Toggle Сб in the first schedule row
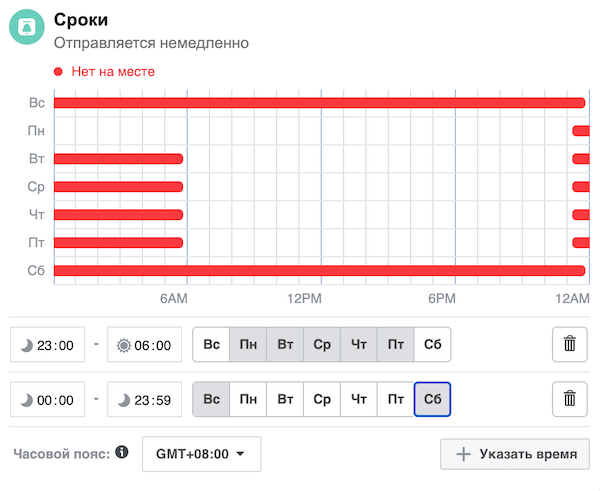Viewport: 600px width, 491px height. pos(432,345)
